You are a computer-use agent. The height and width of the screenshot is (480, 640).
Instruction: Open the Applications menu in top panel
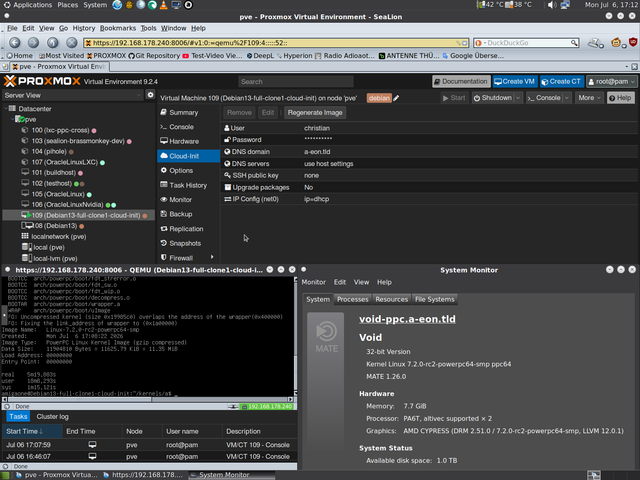(x=28, y=5)
